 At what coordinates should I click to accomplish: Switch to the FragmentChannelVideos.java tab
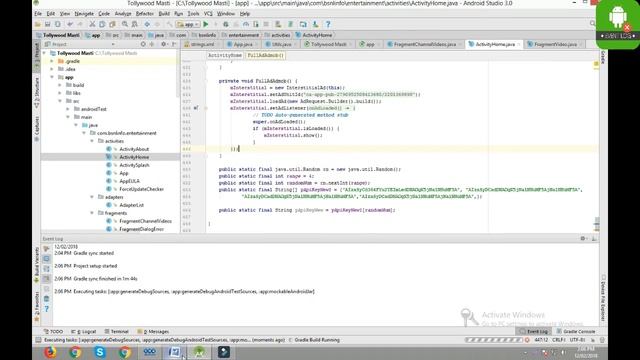coord(424,44)
